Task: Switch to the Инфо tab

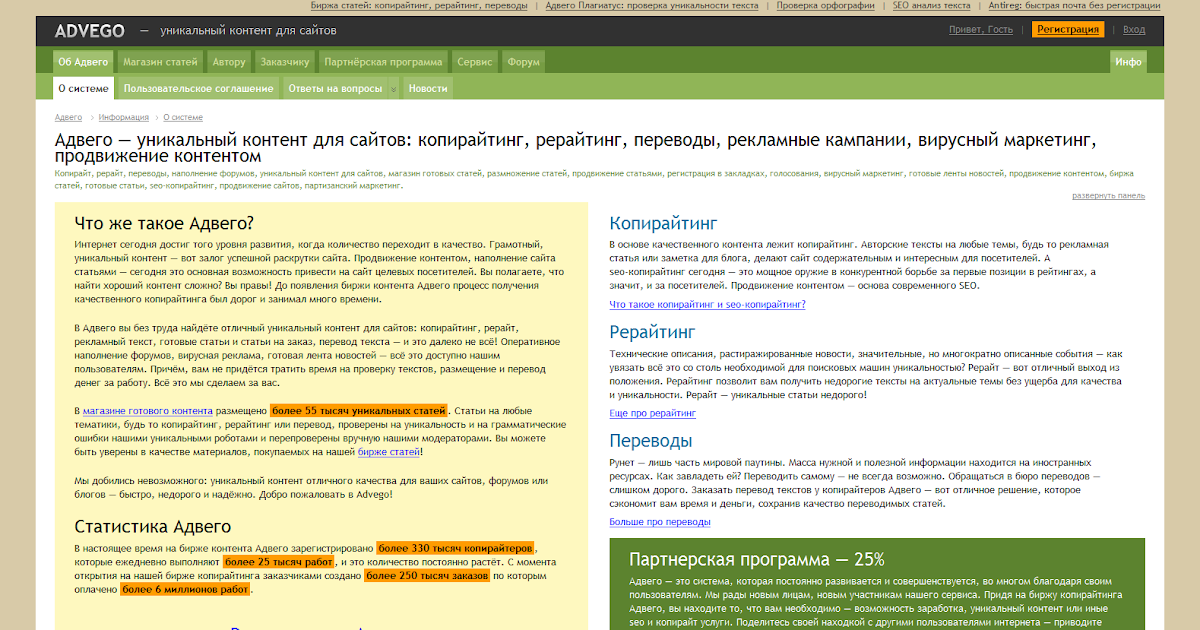Action: pos(1129,62)
